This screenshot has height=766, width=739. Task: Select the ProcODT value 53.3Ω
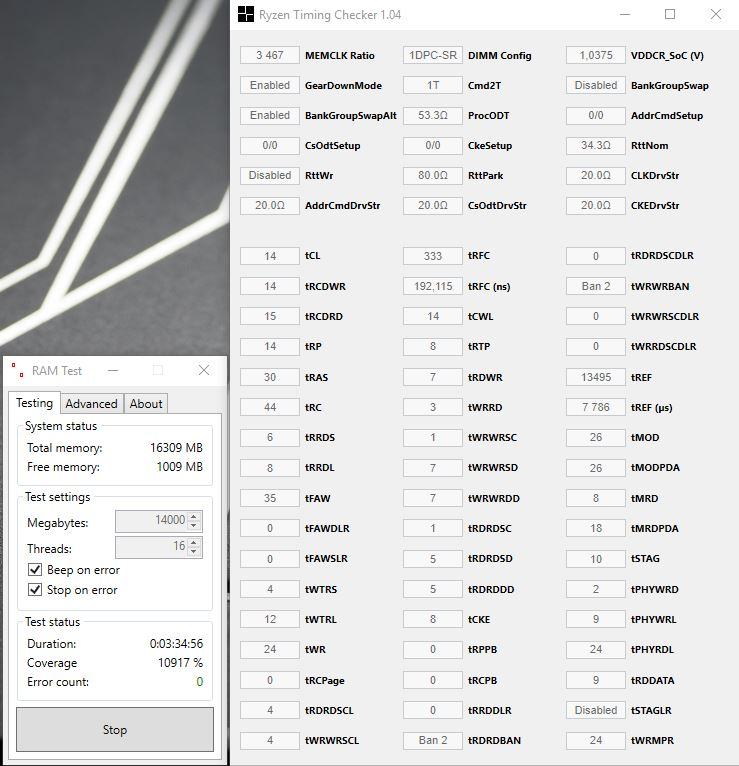[x=433, y=115]
